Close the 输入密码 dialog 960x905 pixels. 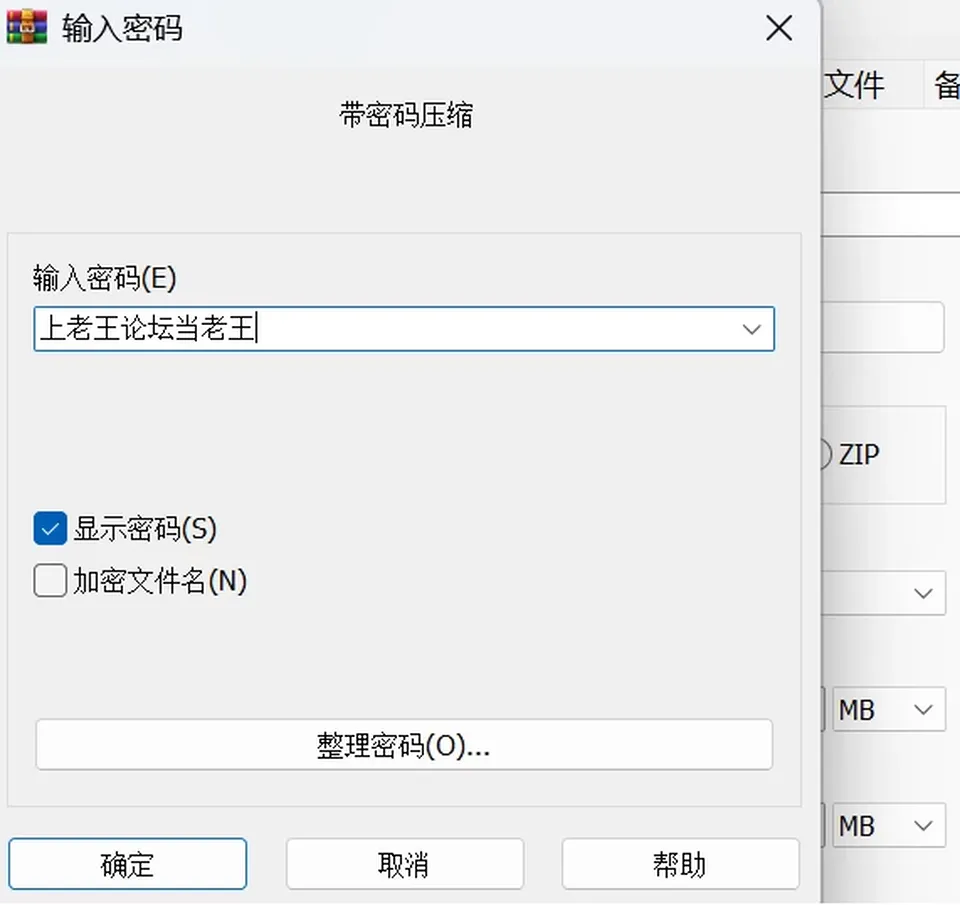coord(779,28)
